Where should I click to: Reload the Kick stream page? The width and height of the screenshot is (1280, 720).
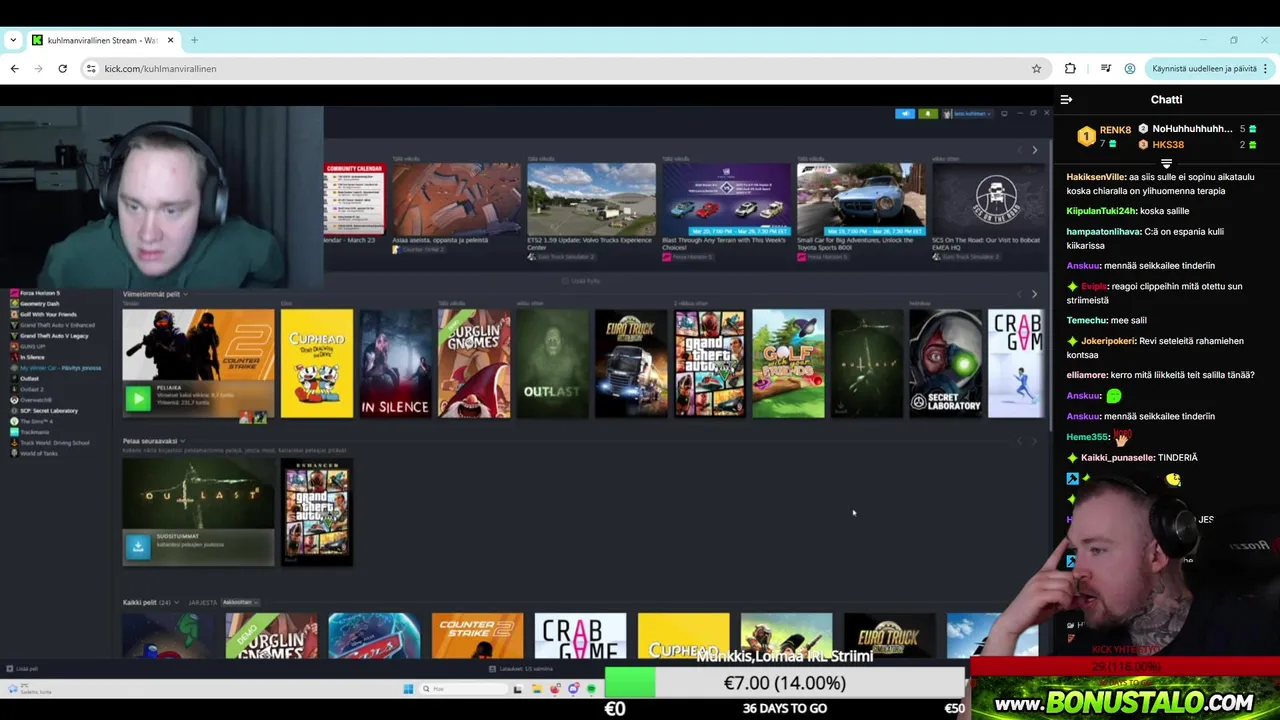coord(62,68)
